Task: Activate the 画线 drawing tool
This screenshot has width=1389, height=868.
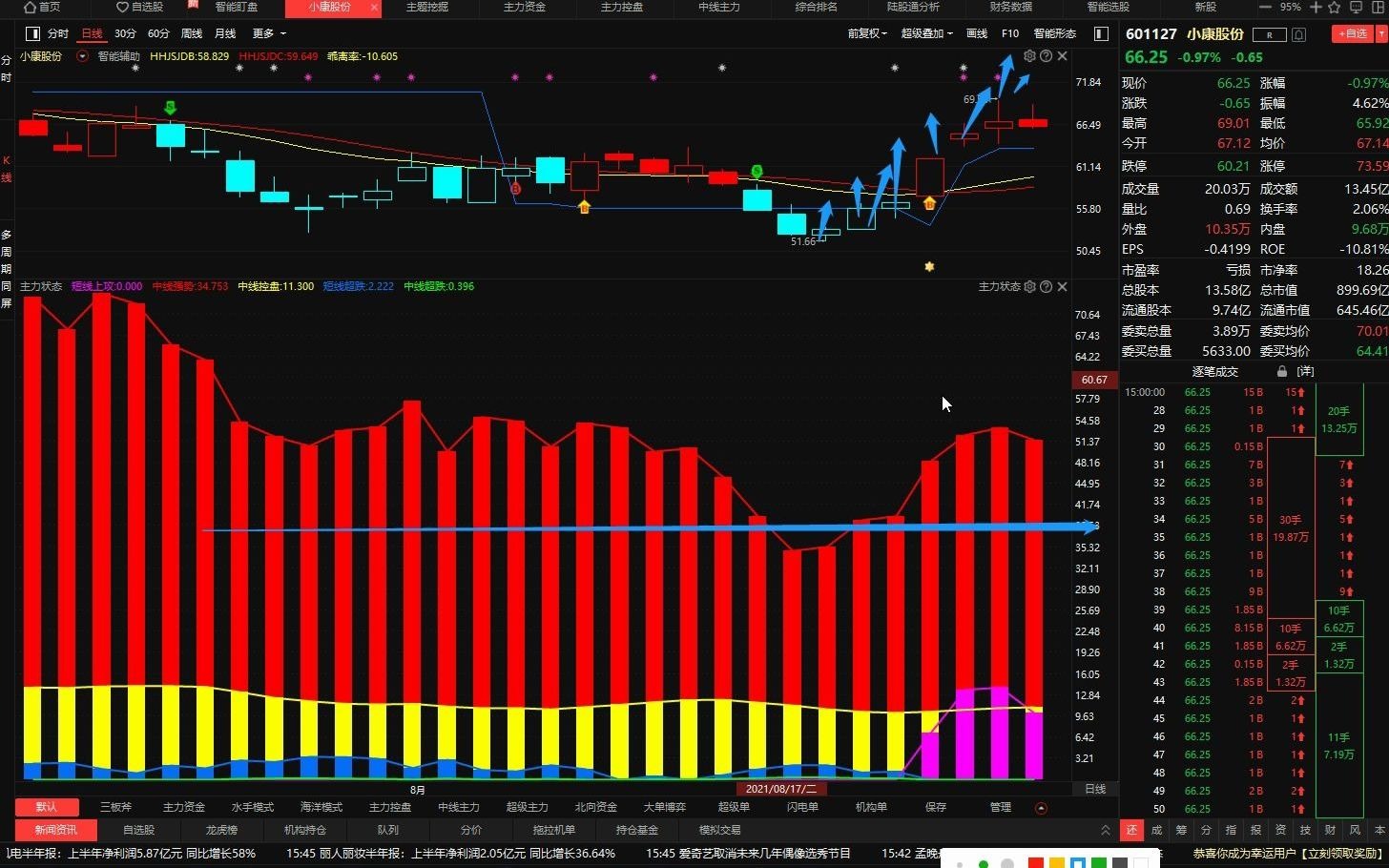Action: (x=977, y=33)
